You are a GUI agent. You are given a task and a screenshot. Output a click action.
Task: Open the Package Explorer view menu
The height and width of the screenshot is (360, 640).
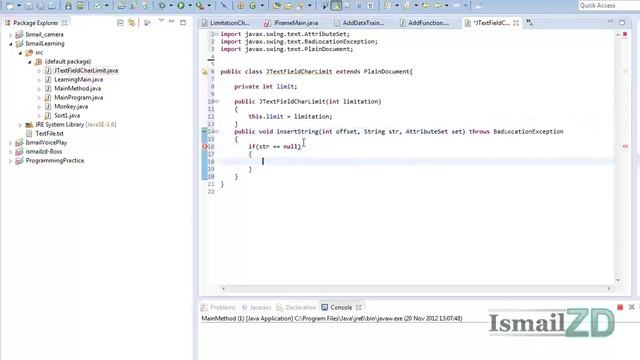coord(161,21)
